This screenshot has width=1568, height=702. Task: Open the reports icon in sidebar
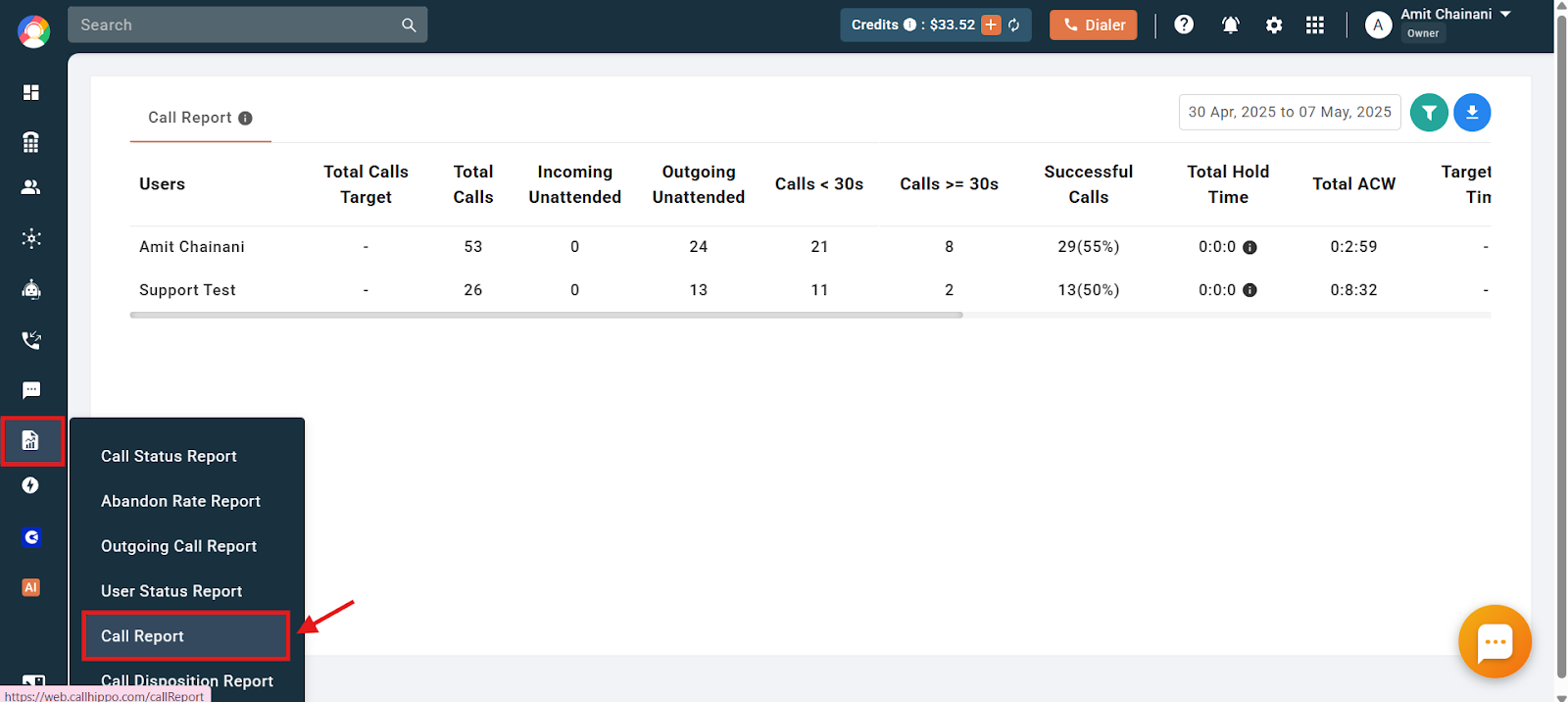[x=31, y=441]
